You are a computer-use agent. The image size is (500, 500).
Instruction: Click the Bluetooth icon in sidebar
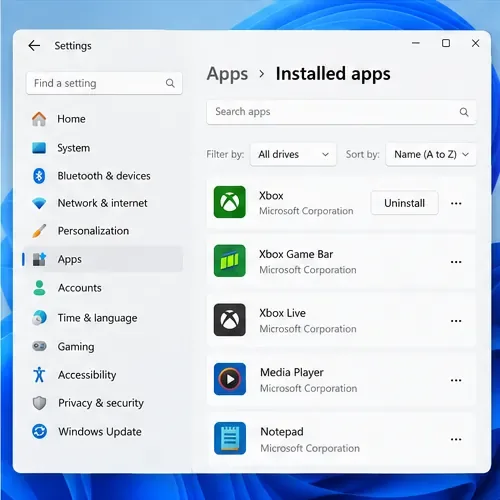39,176
